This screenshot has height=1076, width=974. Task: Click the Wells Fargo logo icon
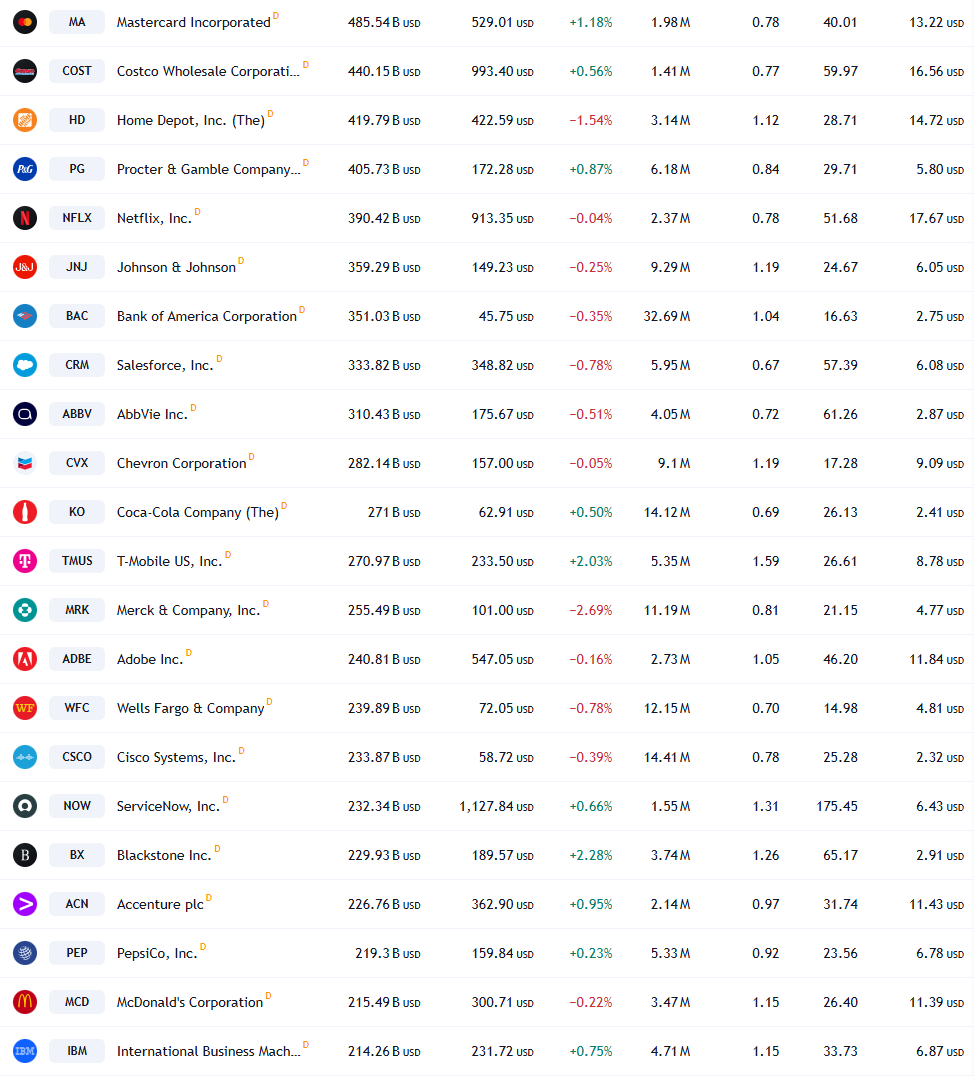(25, 708)
